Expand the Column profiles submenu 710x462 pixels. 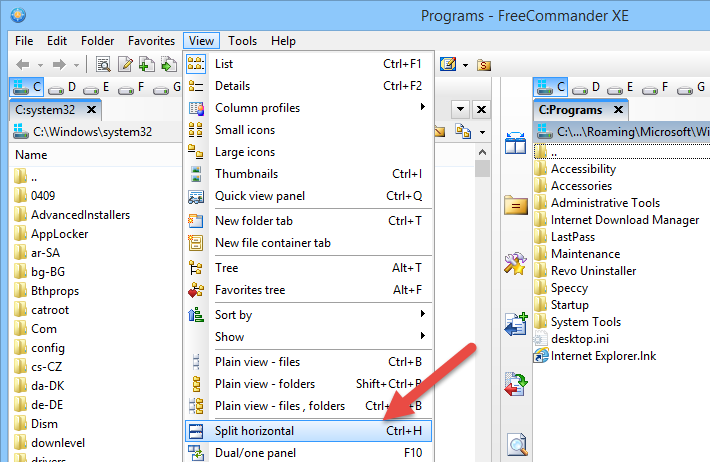(308, 108)
